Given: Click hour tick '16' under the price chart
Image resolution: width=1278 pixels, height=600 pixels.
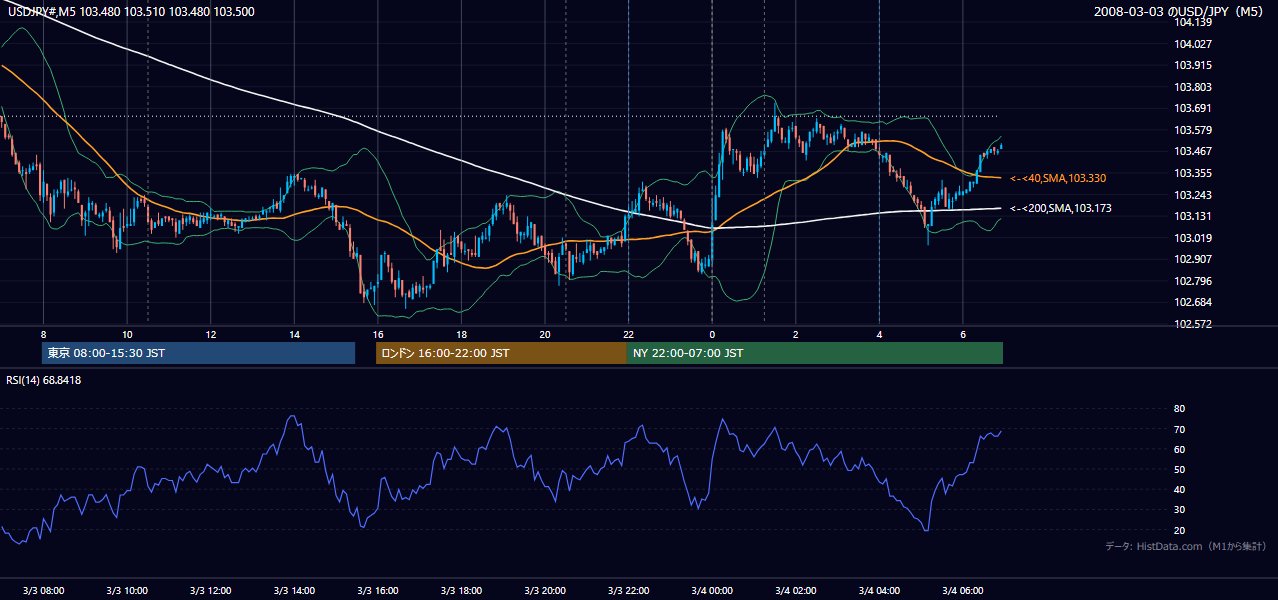Looking at the screenshot, I should (377, 334).
